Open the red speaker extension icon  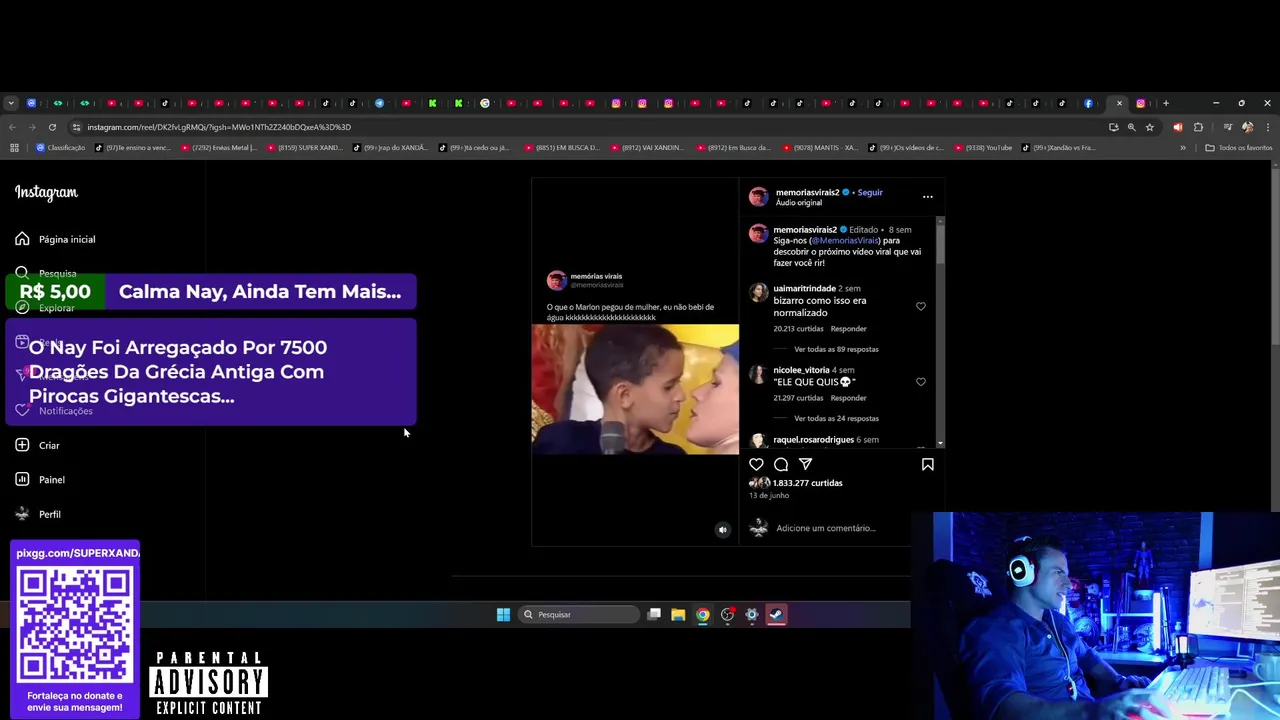1177,127
